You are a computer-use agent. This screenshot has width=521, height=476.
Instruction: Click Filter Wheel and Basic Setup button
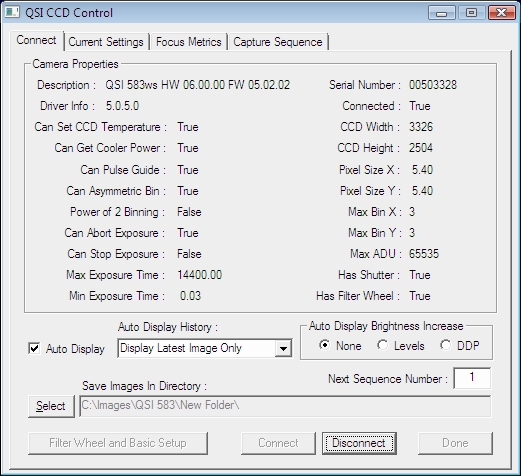pyautogui.click(x=118, y=443)
